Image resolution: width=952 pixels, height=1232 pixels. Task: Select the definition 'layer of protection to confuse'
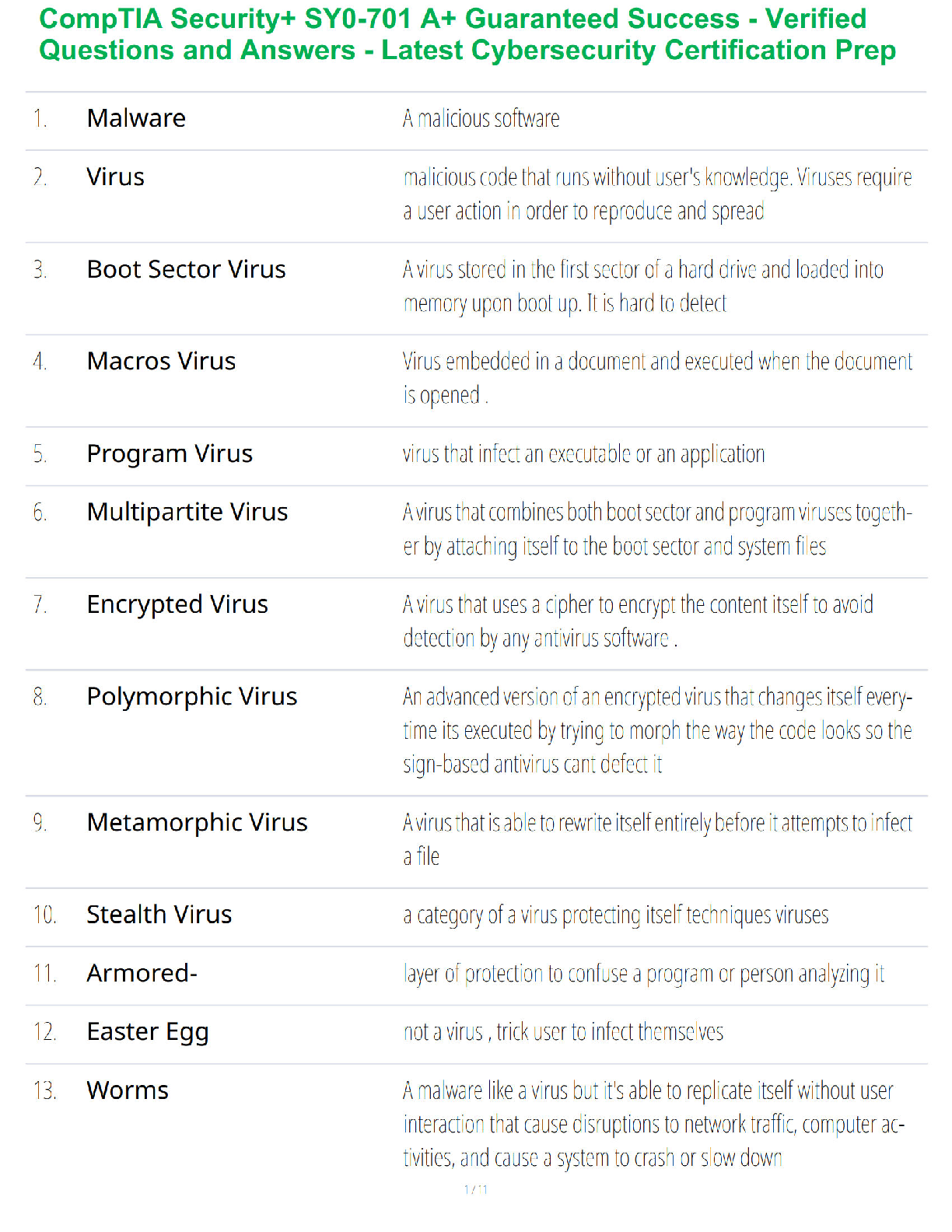[643, 975]
